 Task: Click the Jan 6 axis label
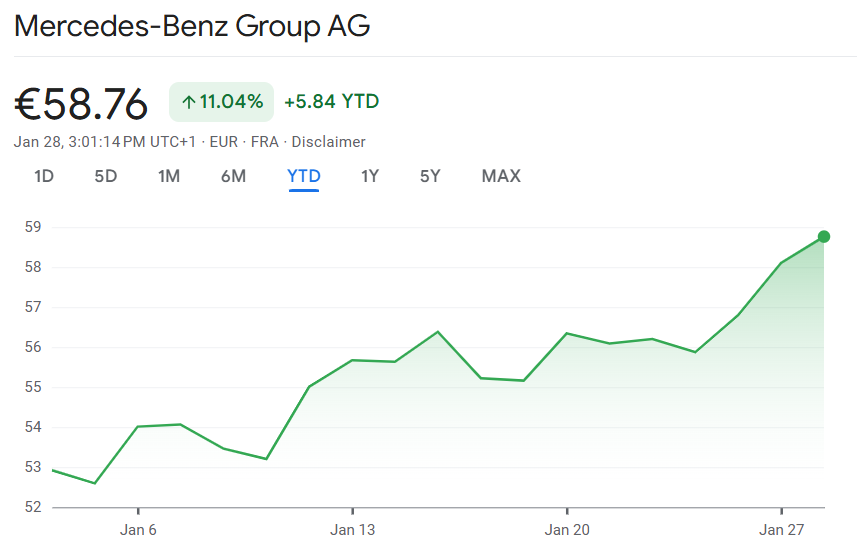[x=138, y=530]
